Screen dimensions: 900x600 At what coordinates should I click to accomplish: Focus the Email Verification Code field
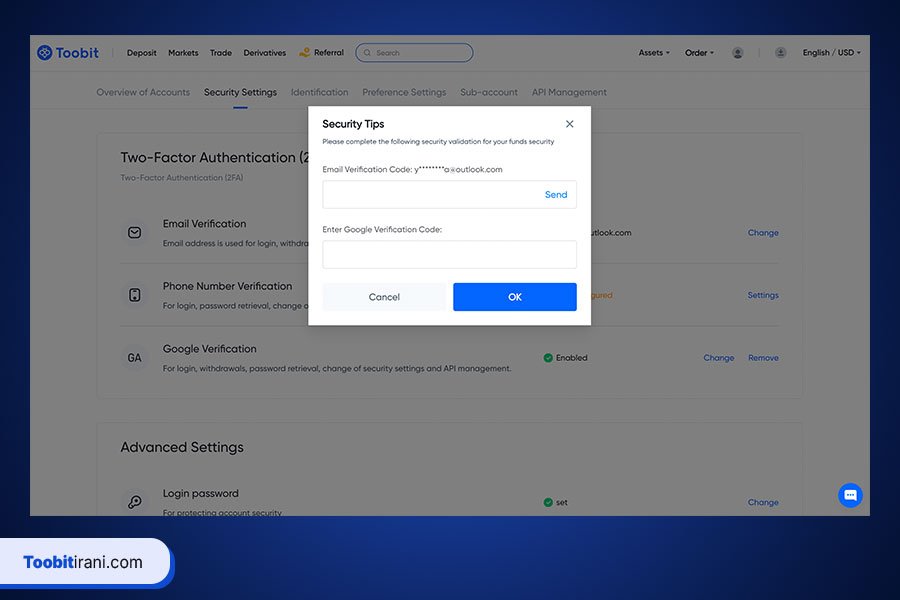click(430, 195)
